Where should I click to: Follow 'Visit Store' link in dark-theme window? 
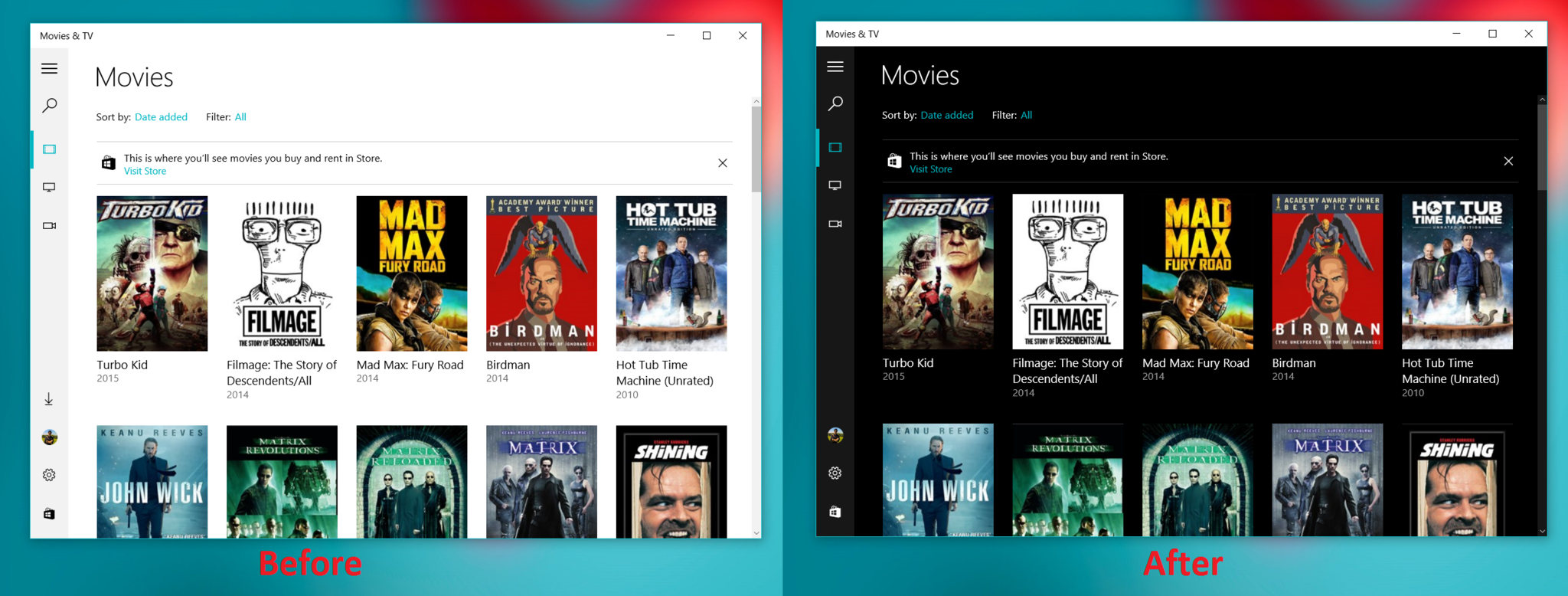click(x=931, y=169)
